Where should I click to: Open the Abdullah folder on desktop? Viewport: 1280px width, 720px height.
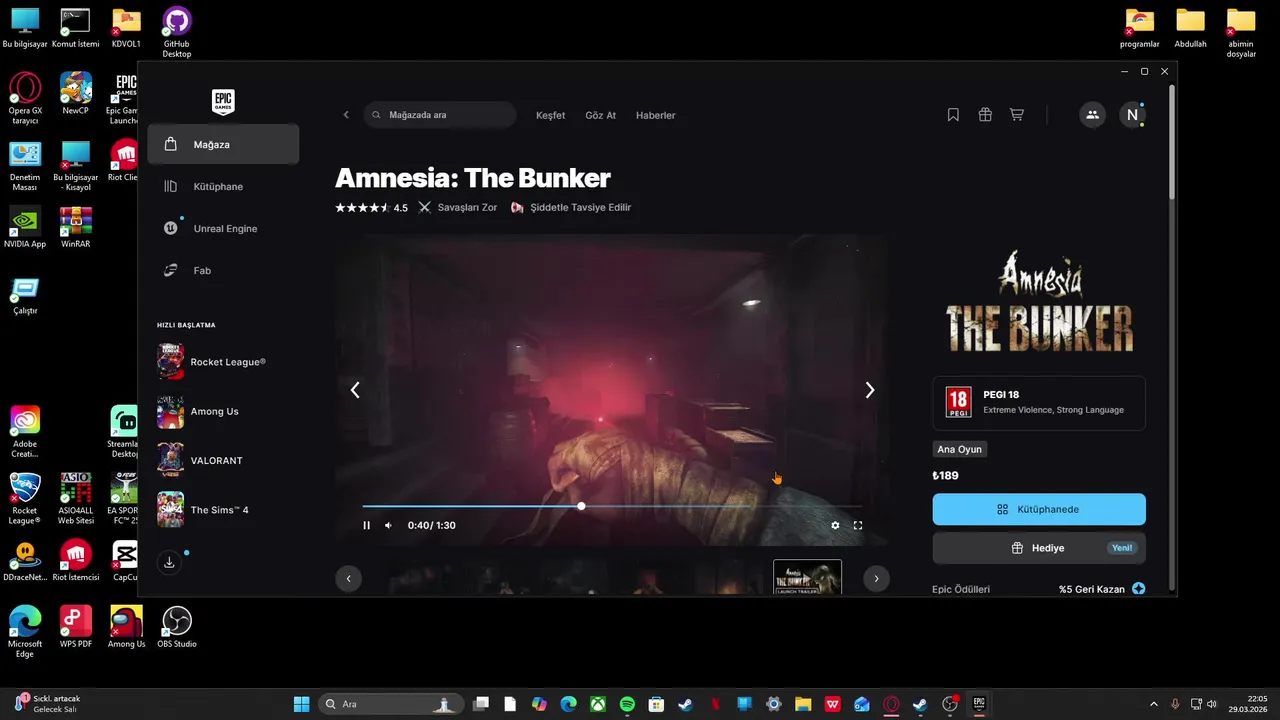tap(1190, 28)
